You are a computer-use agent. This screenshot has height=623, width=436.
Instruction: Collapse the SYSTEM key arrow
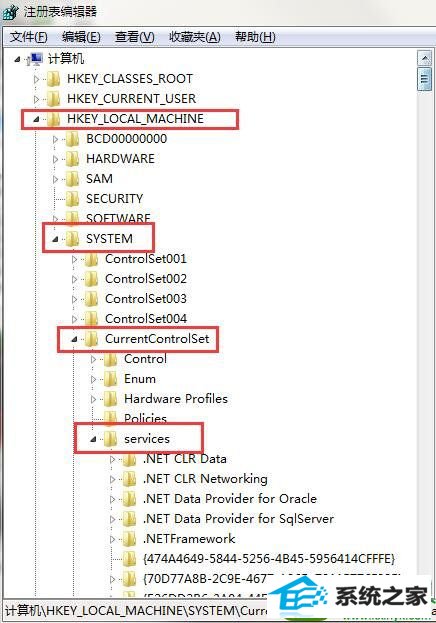click(55, 239)
